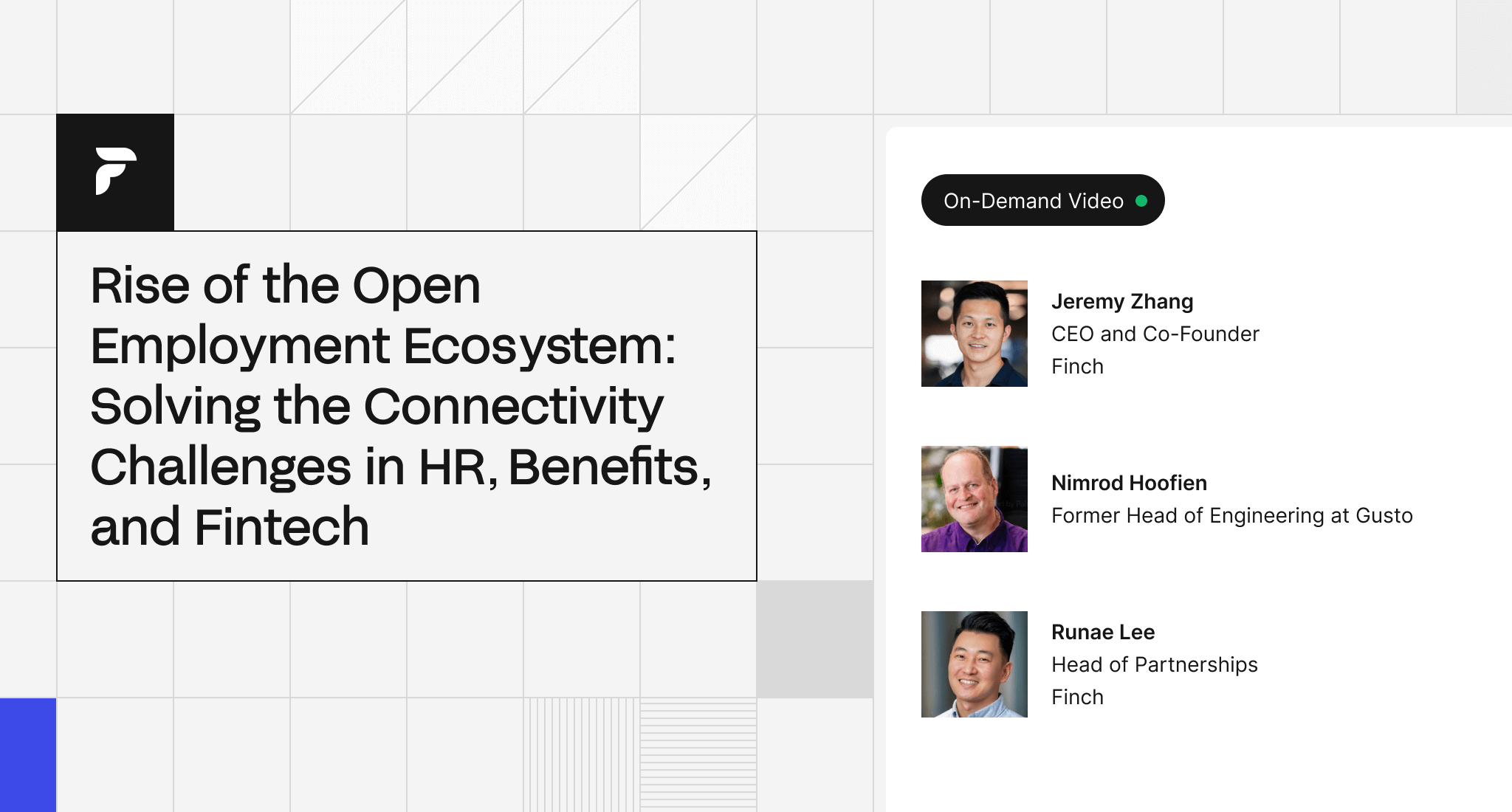This screenshot has width=1512, height=812.
Task: Open Runae Lee's headshot photo
Action: [x=975, y=664]
